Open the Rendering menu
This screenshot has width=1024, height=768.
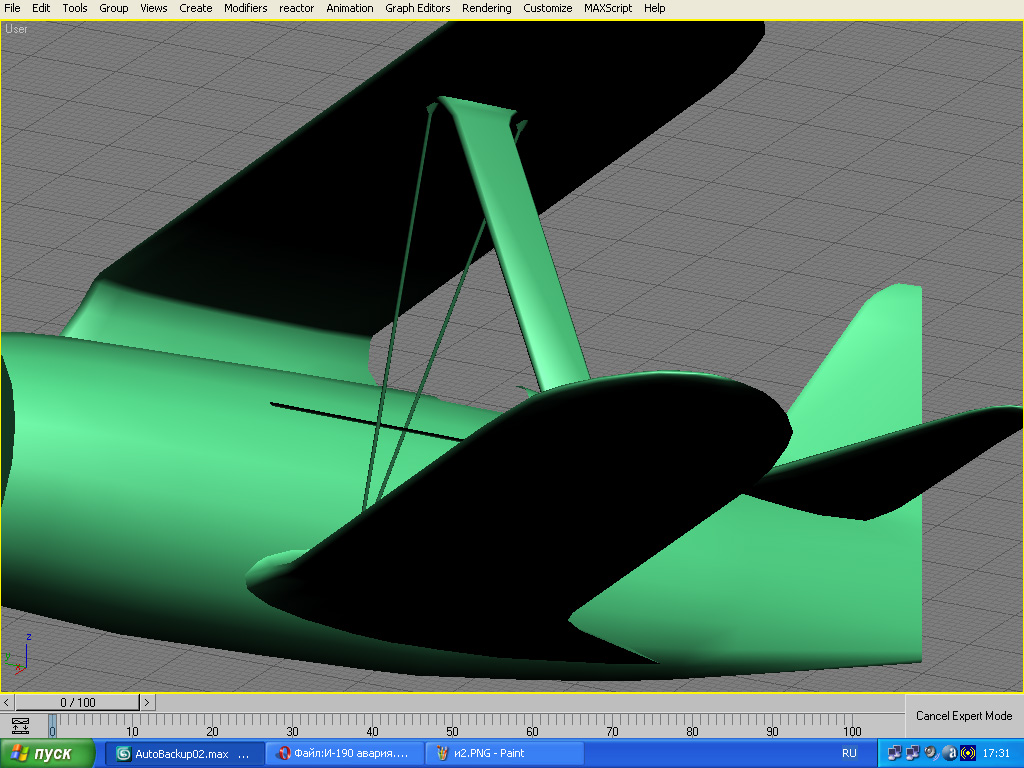(487, 8)
